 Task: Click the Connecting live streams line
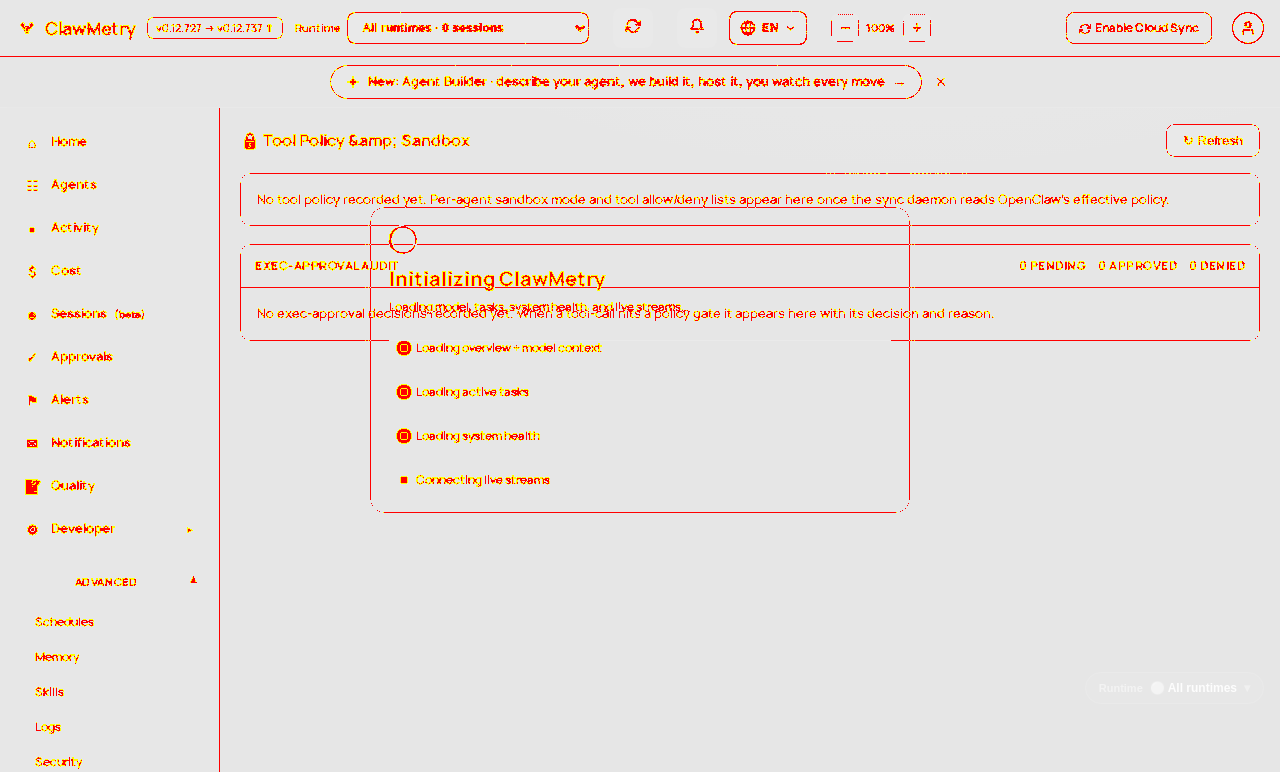(x=482, y=480)
